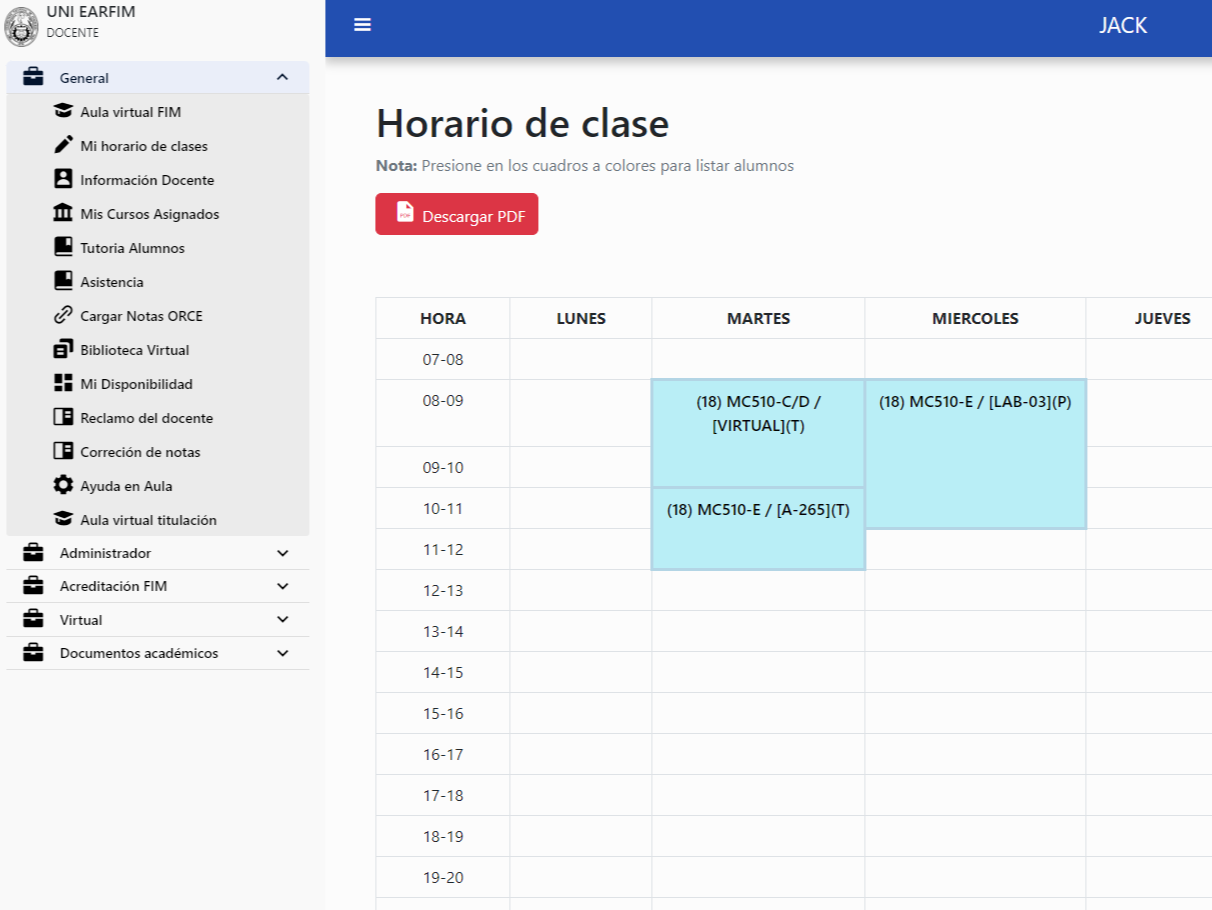Expand Documentos académicos
The image size is (1212, 910).
pyautogui.click(x=283, y=653)
